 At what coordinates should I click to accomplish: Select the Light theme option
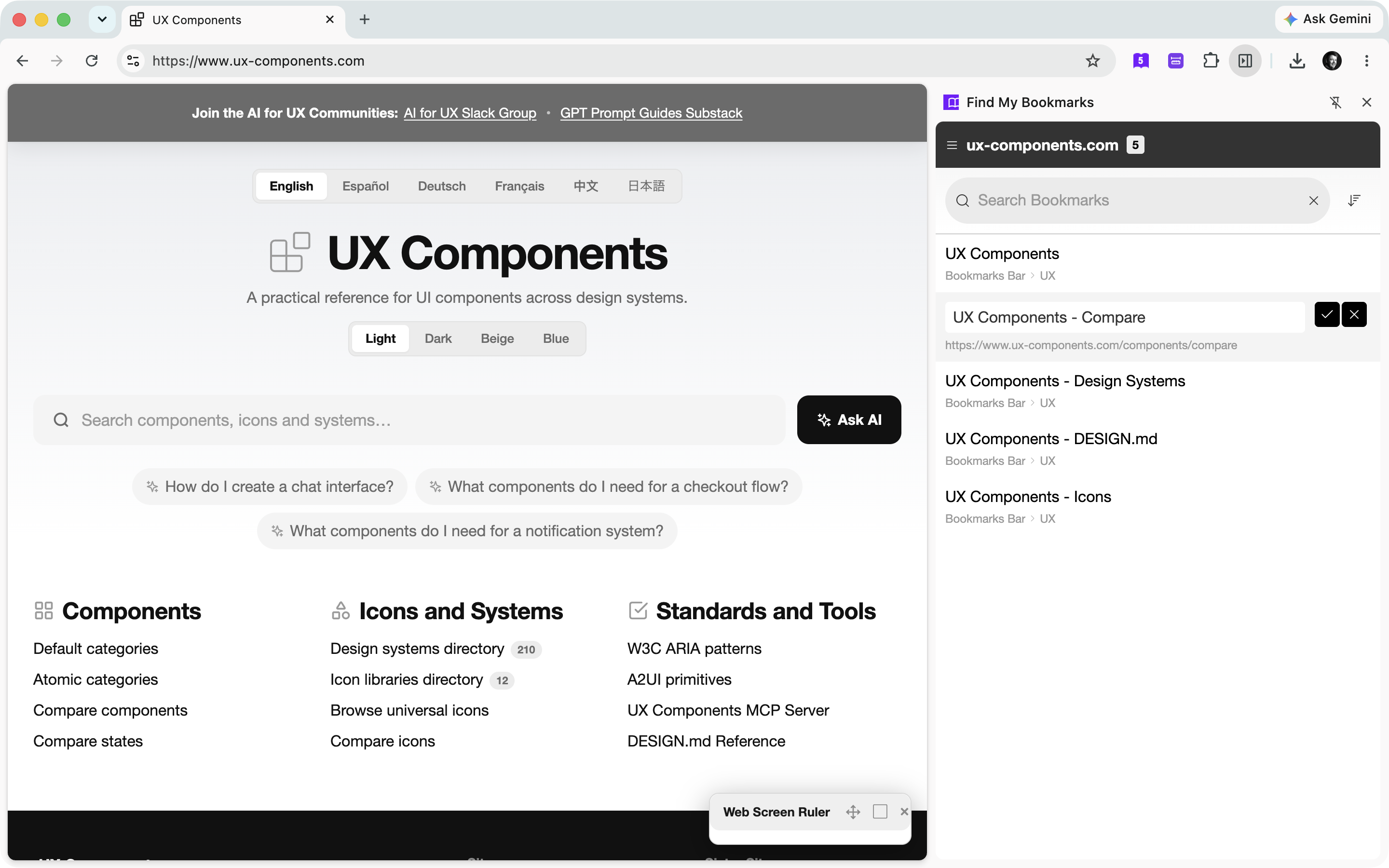381,339
